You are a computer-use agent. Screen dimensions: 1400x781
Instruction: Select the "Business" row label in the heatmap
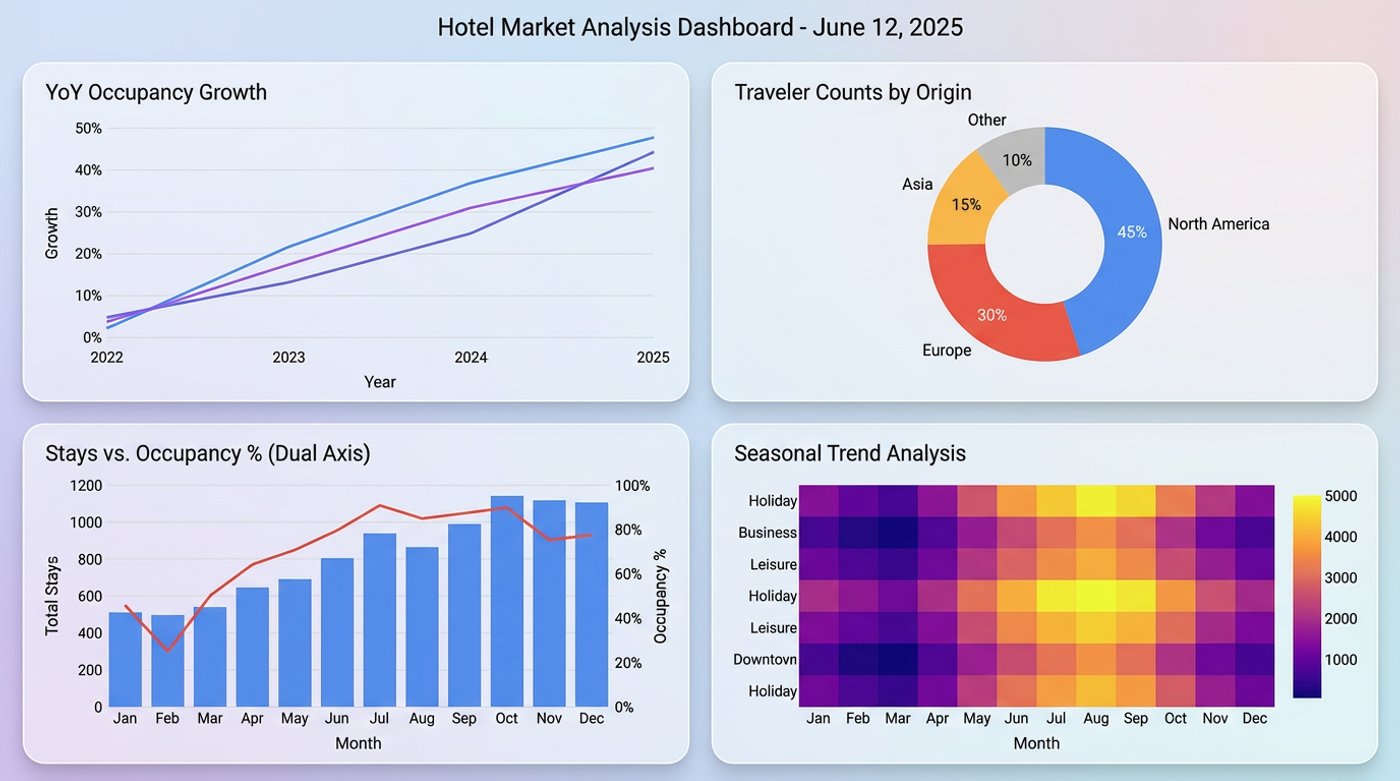767,533
